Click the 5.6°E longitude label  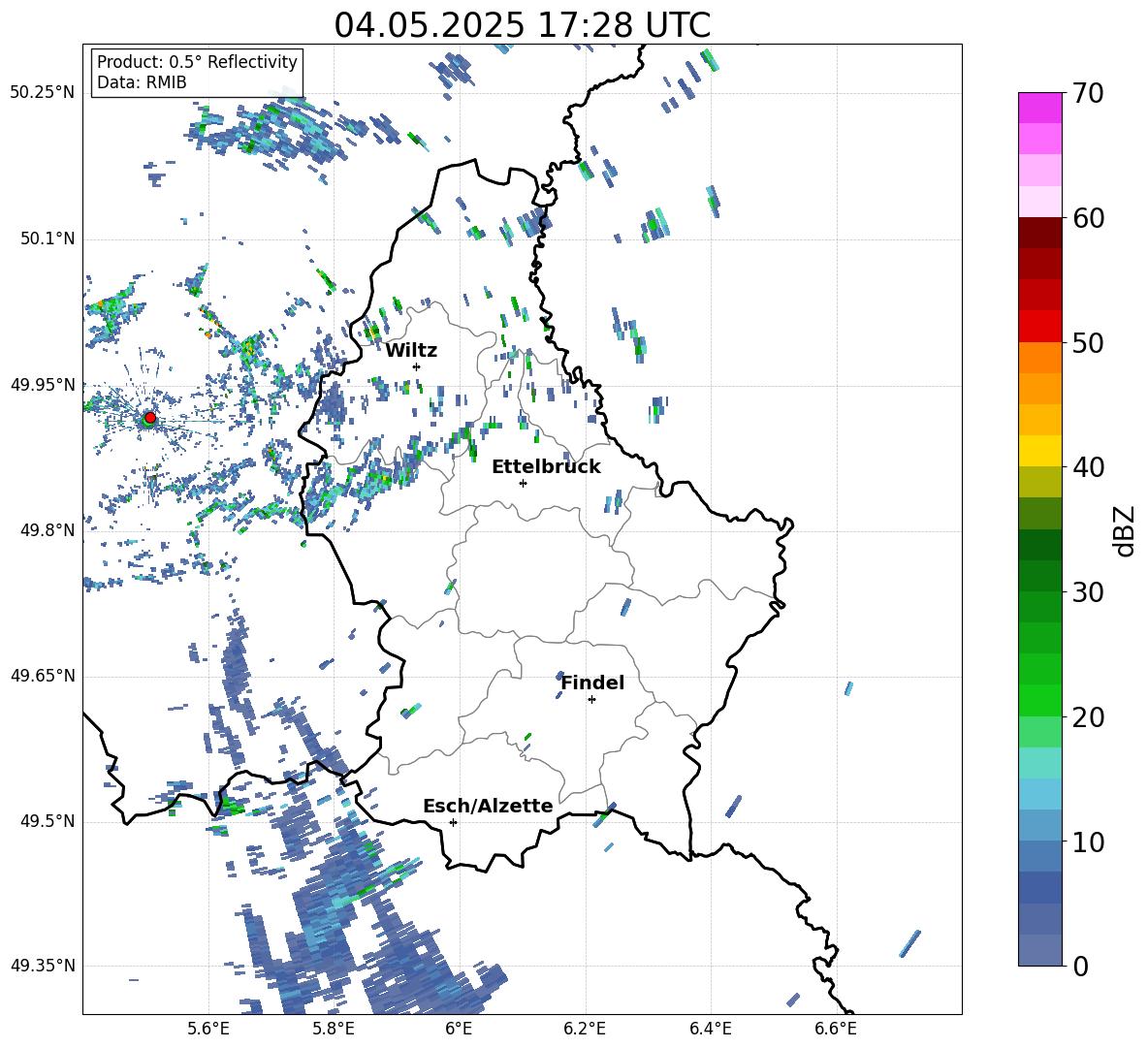pos(208,1029)
